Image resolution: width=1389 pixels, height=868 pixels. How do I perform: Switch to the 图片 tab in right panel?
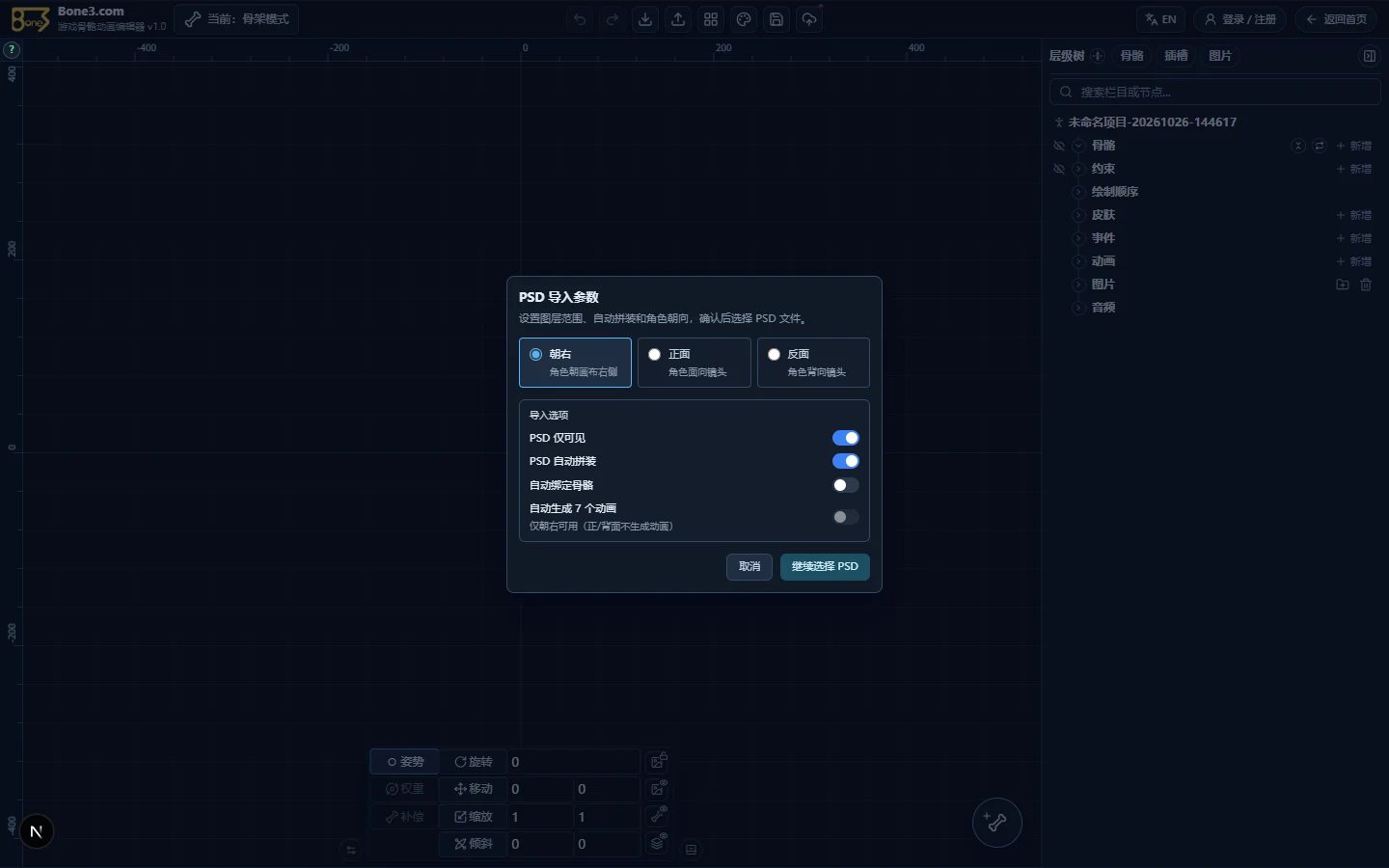[1220, 56]
